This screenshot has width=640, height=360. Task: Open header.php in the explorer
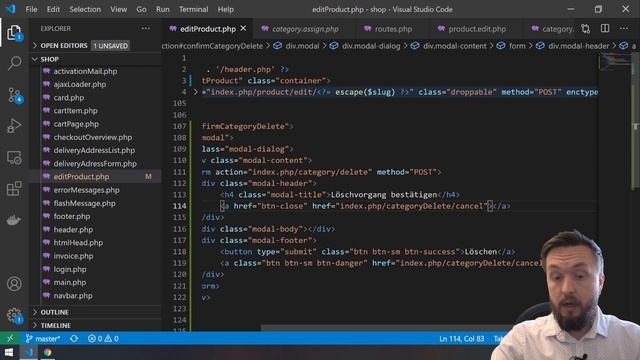coord(73,229)
